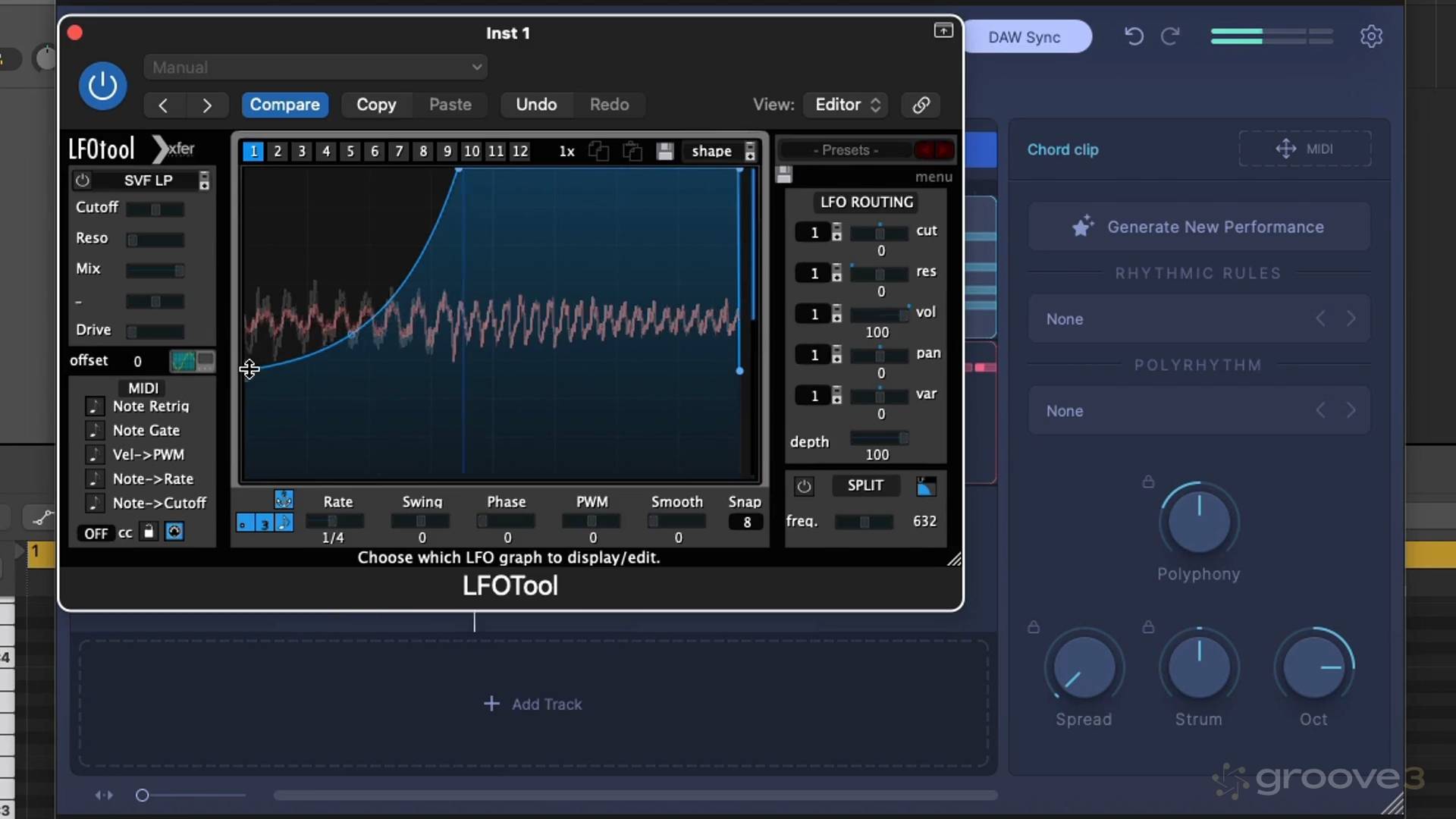Open settings gear in background window

coord(1371,36)
